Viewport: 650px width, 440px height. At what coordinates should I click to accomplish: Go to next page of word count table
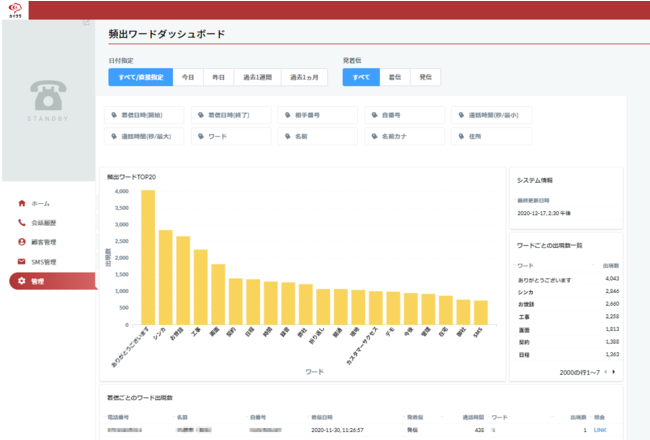pos(614,372)
